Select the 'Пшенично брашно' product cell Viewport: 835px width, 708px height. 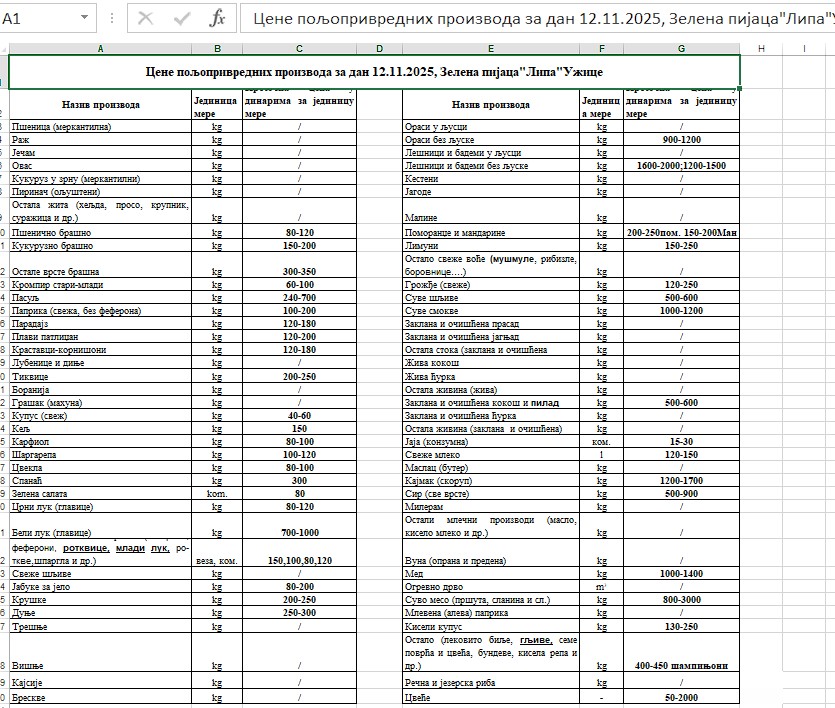(100, 232)
